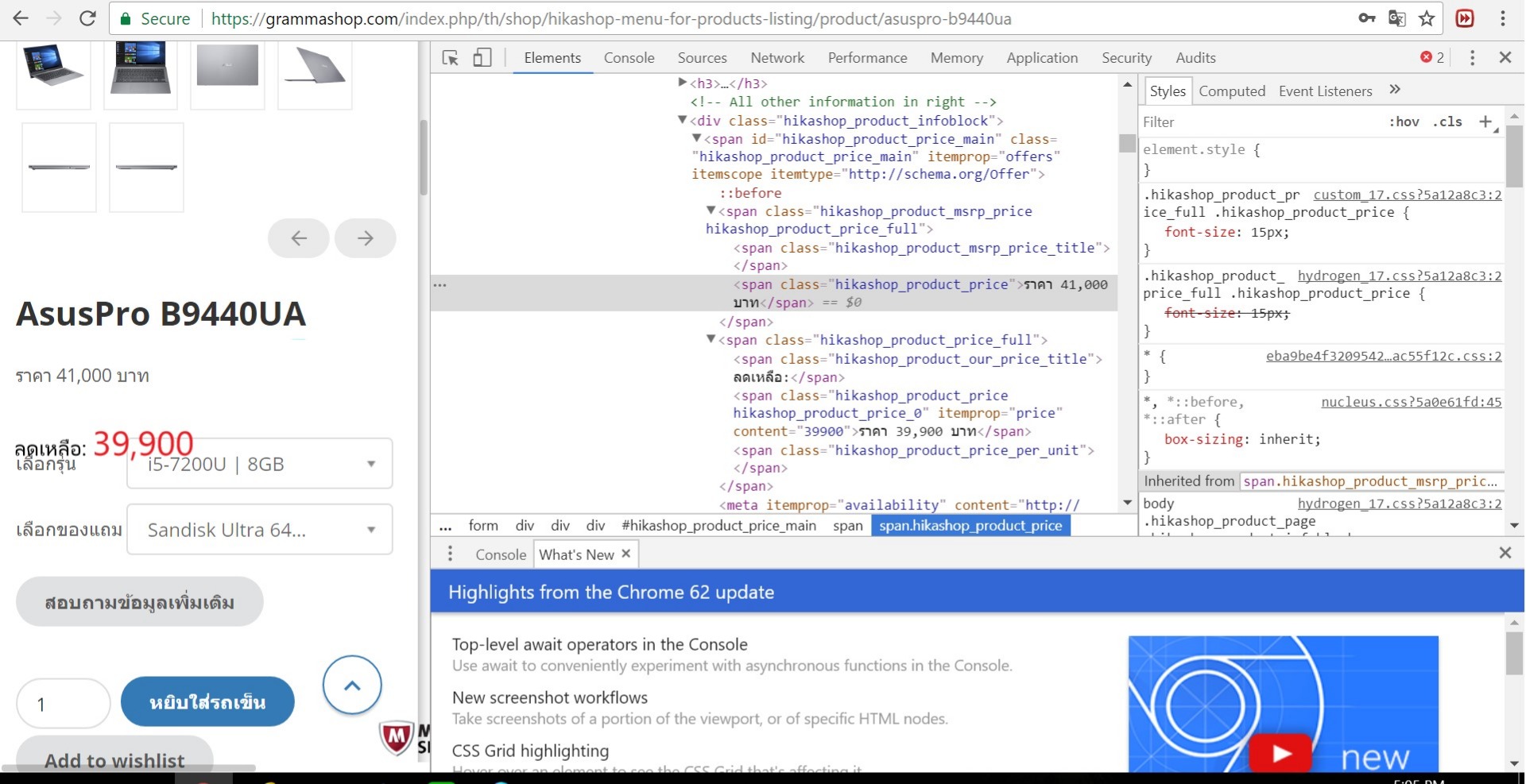Collapse the hikashop_product_infoblock div node
The image size is (1526, 784).
(682, 120)
